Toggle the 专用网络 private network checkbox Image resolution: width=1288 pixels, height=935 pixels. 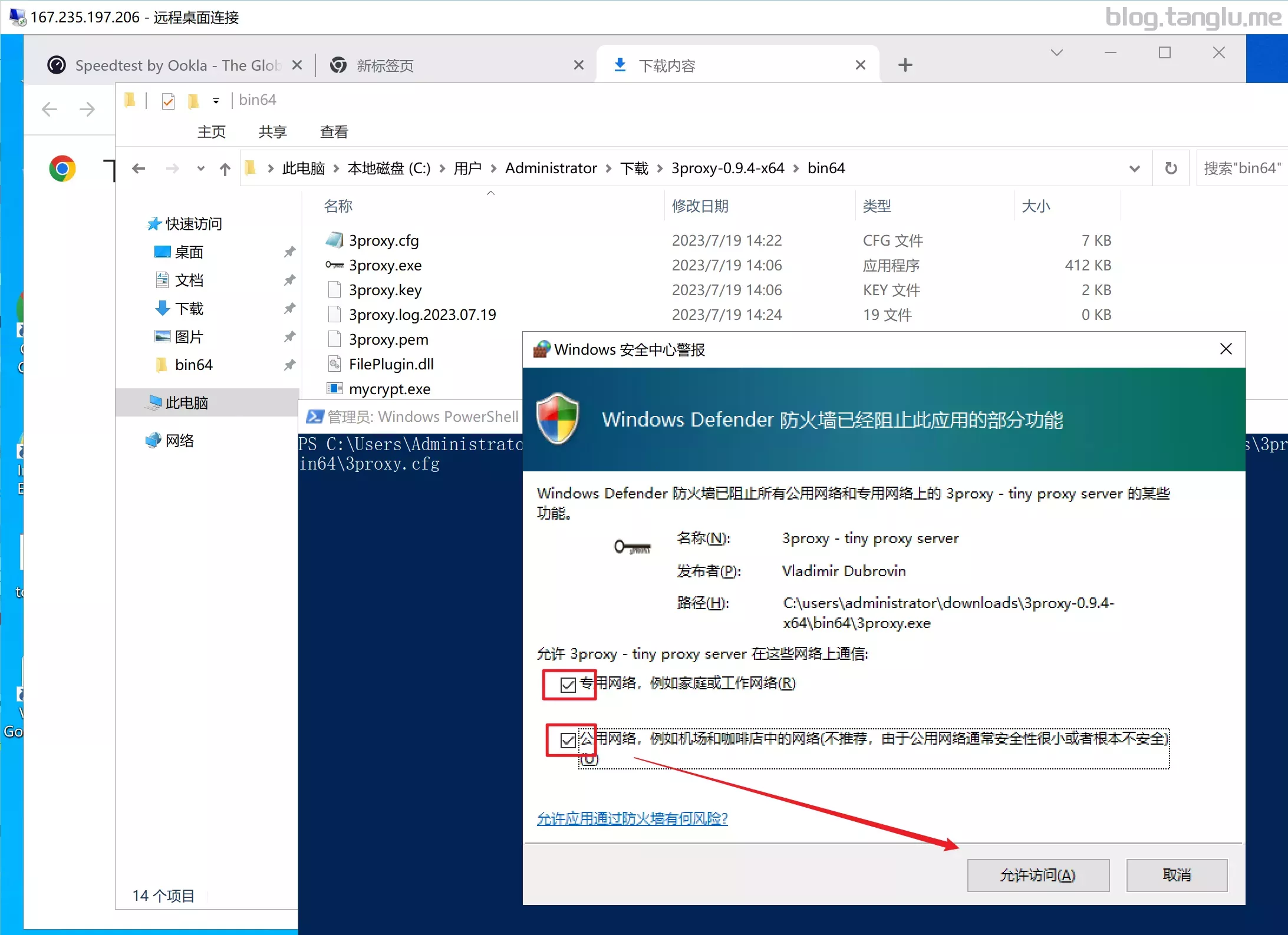click(x=568, y=685)
